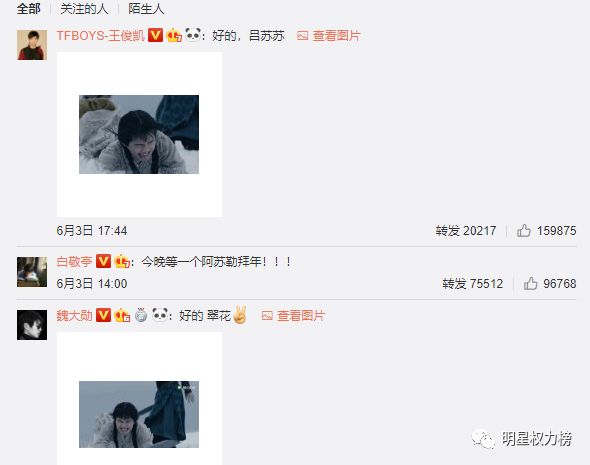Click the verified V badge beside 魏大勋
The height and width of the screenshot is (465, 590).
pos(103,315)
